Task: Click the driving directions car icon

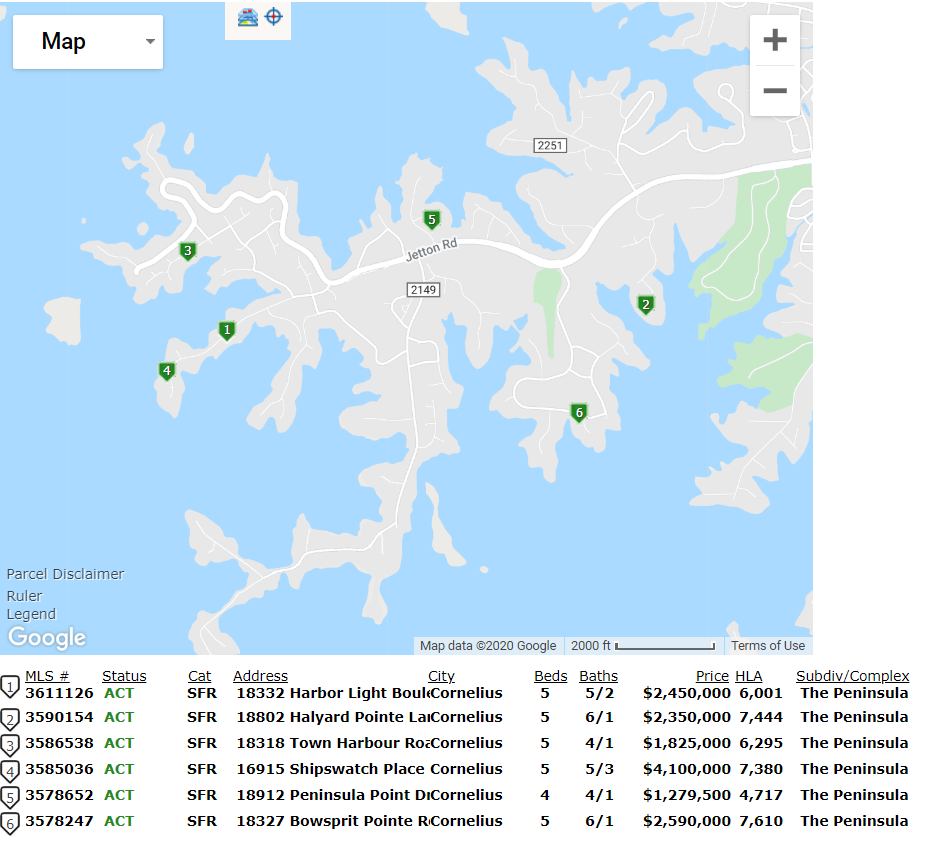Action: (247, 17)
